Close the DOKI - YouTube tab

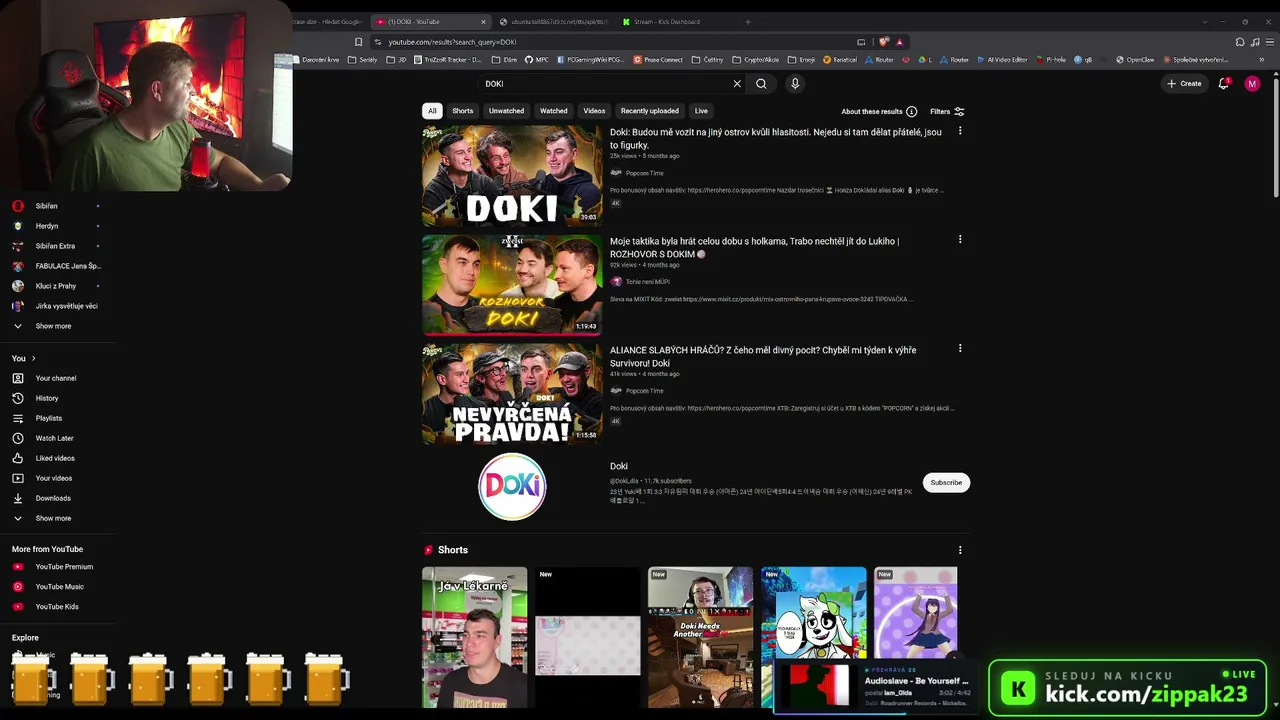tap(483, 22)
